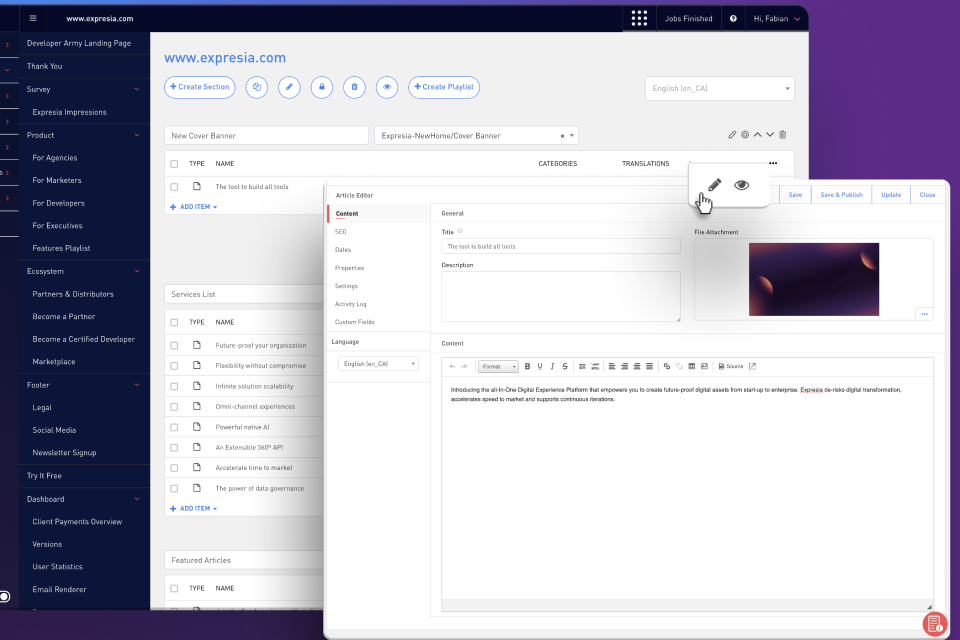This screenshot has height=640, width=960.
Task: Align text left in the content editor
Action: tap(612, 366)
